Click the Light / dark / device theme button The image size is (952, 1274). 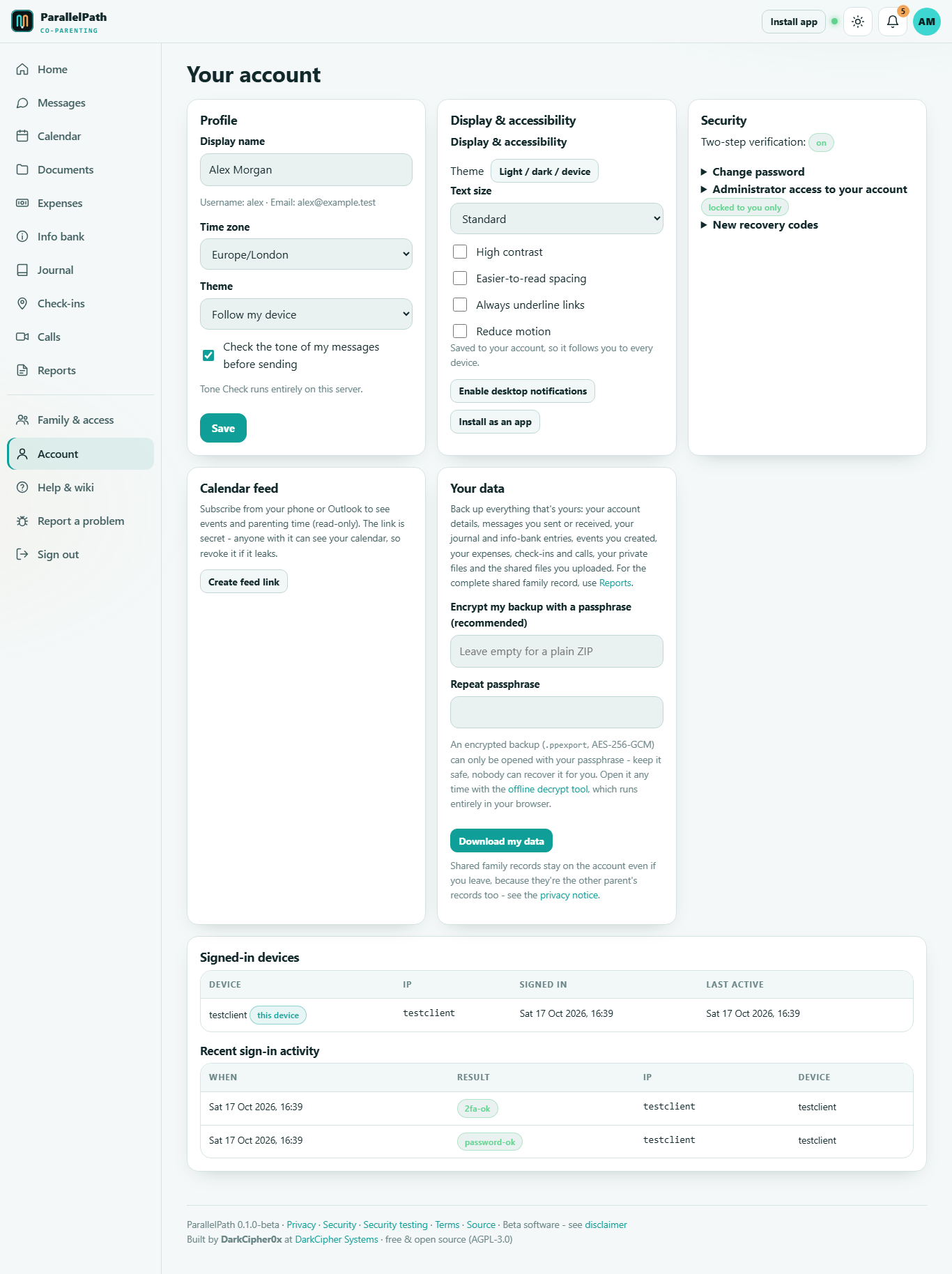544,171
